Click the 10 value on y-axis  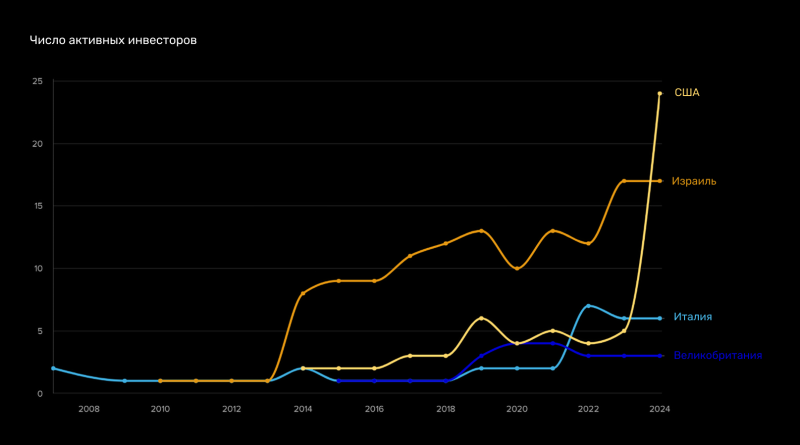click(x=37, y=268)
